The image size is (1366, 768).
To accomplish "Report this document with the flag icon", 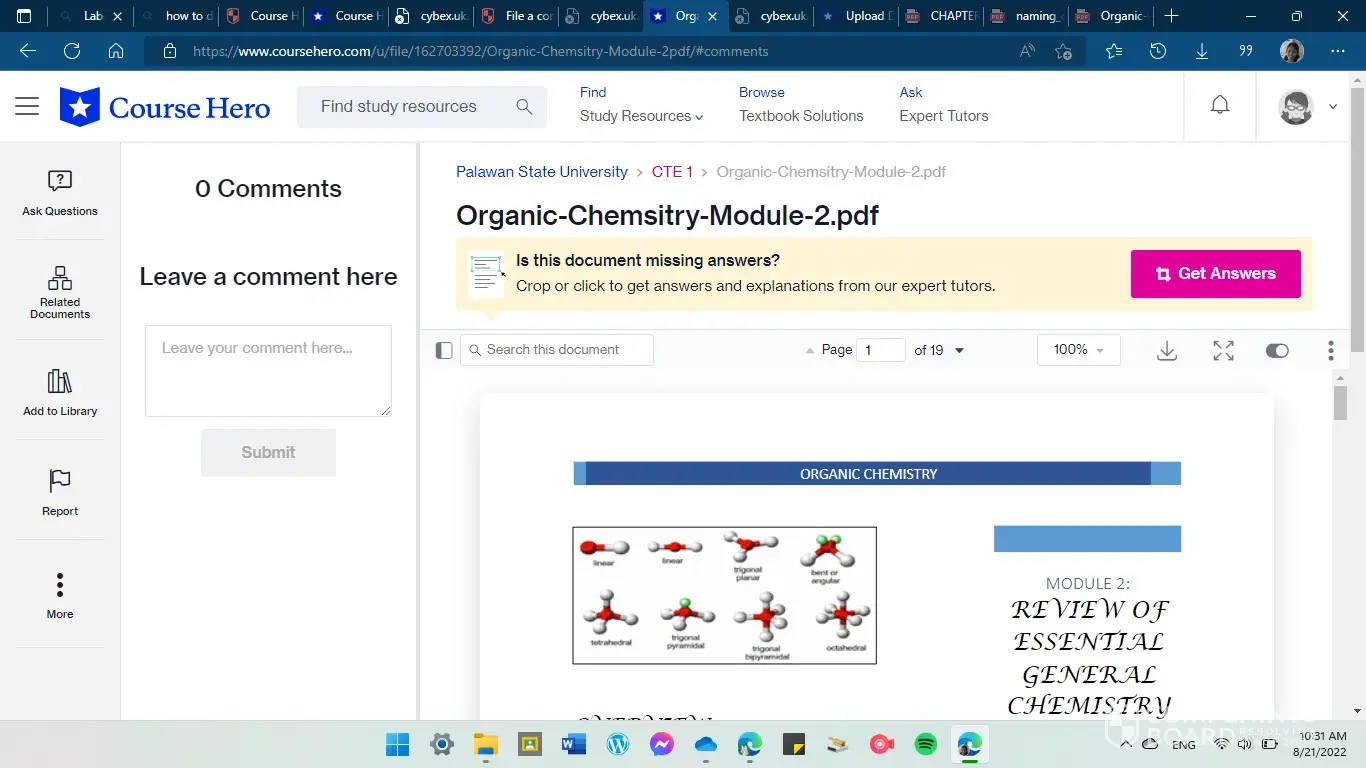I will coord(60,492).
